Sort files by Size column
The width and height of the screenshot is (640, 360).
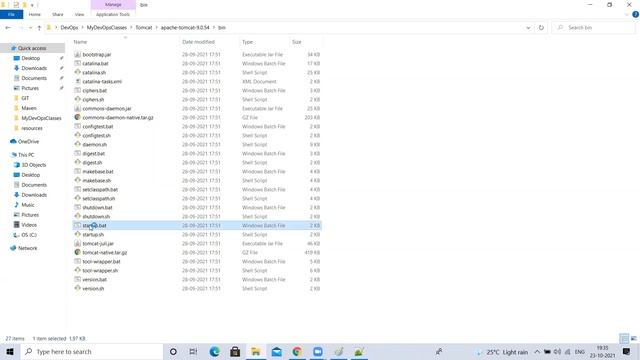point(297,42)
